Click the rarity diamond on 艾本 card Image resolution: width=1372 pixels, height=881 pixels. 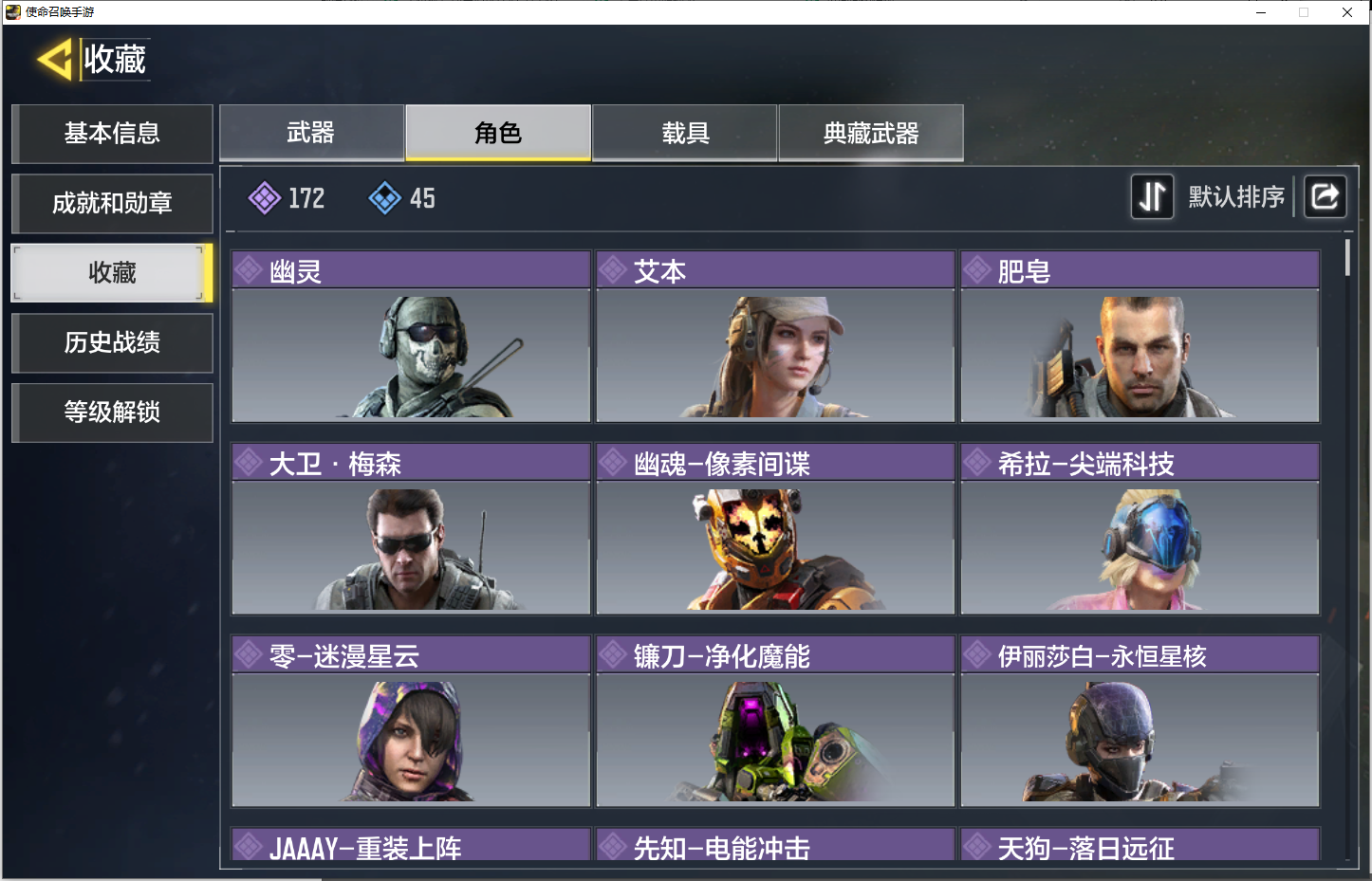click(613, 270)
